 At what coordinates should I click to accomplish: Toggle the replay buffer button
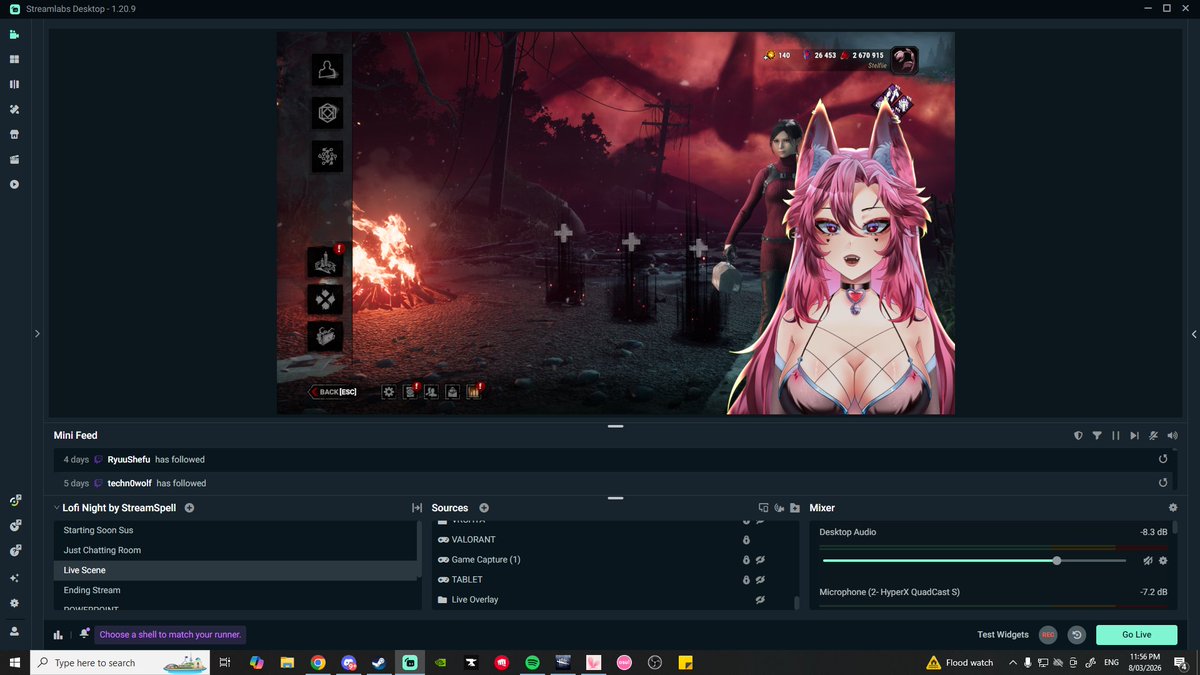[x=1076, y=635]
